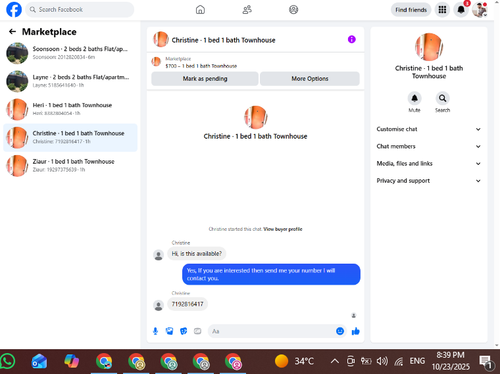Open the account profile picture menu
The height and width of the screenshot is (374, 500).
pos(480,10)
